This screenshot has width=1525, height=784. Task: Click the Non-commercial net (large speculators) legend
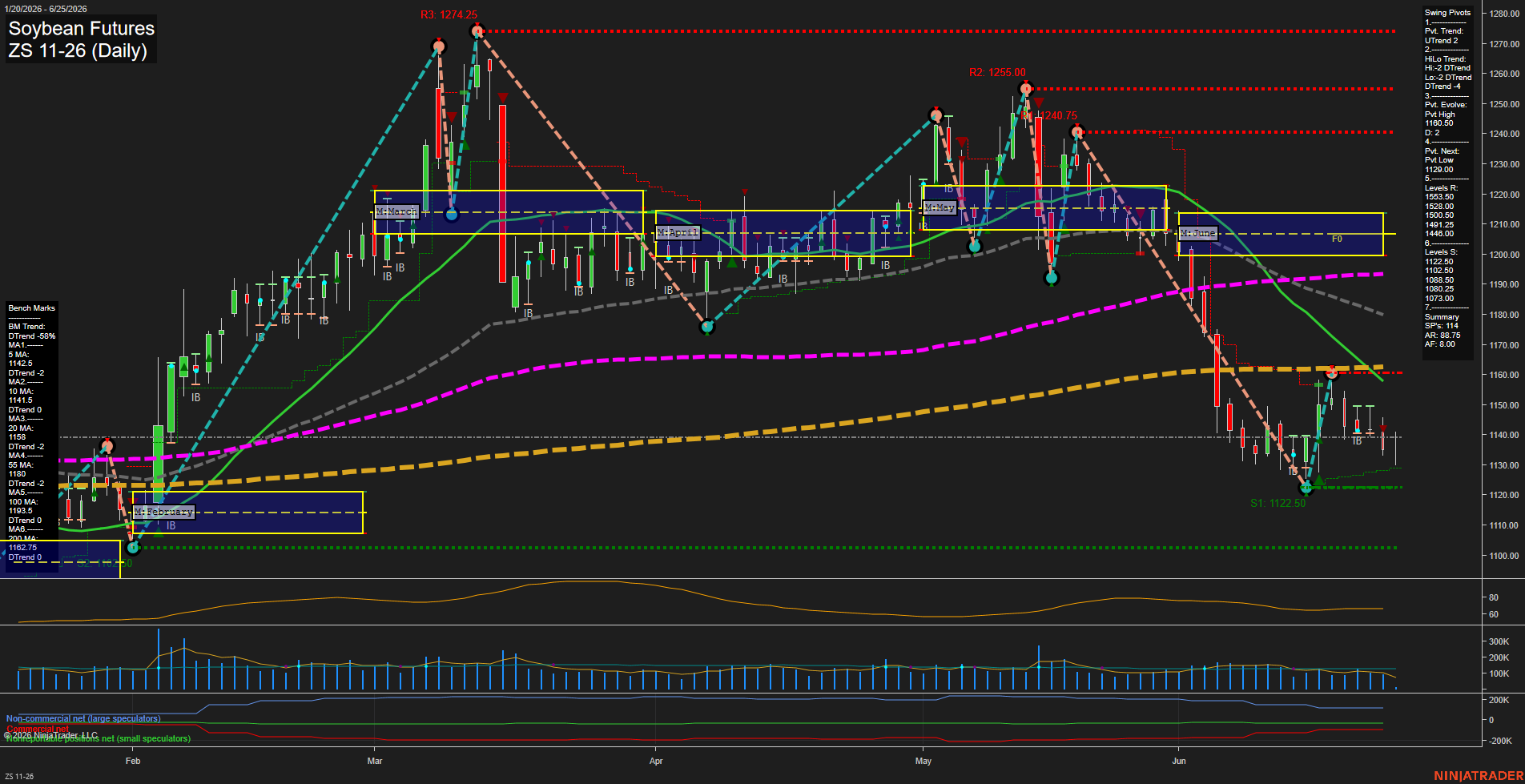(x=83, y=718)
